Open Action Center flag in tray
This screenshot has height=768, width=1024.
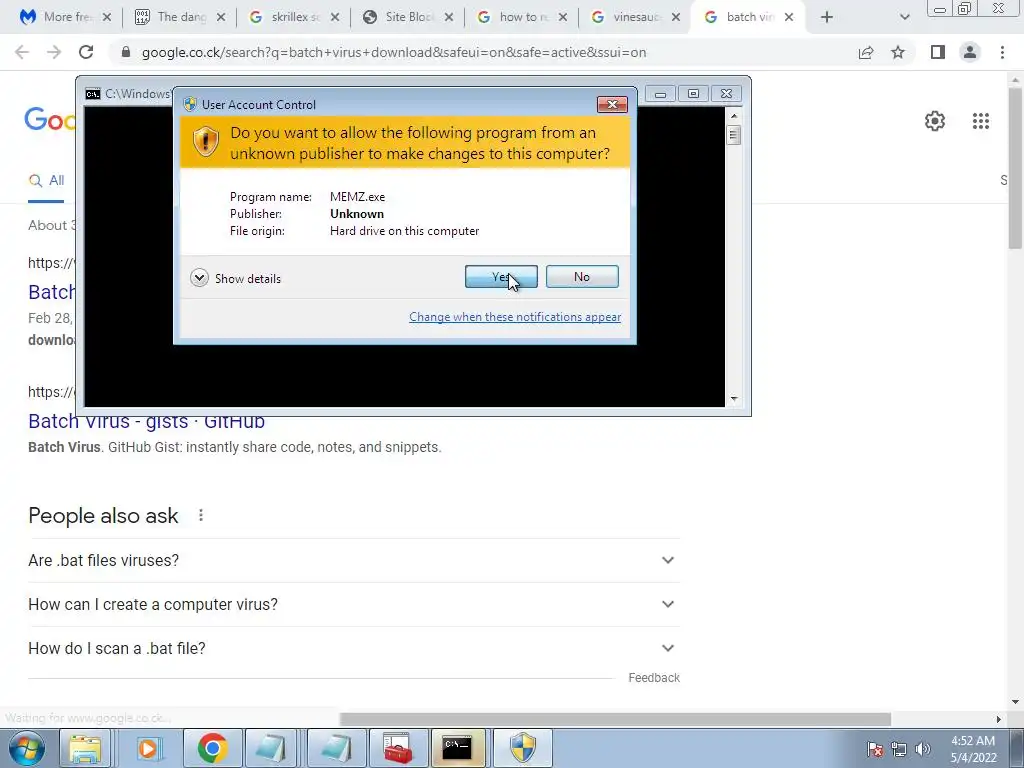tap(875, 749)
